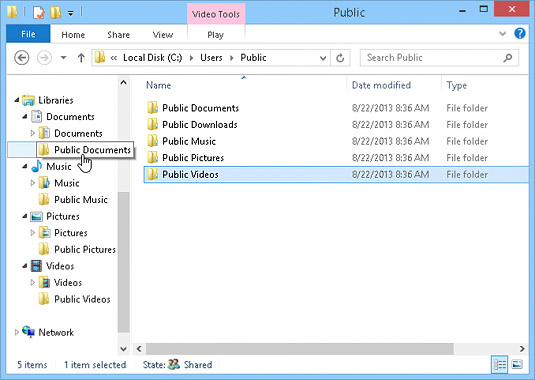Screen dimensions: 535x380
Task: Switch to the Share ribbon tab
Action: [118, 35]
